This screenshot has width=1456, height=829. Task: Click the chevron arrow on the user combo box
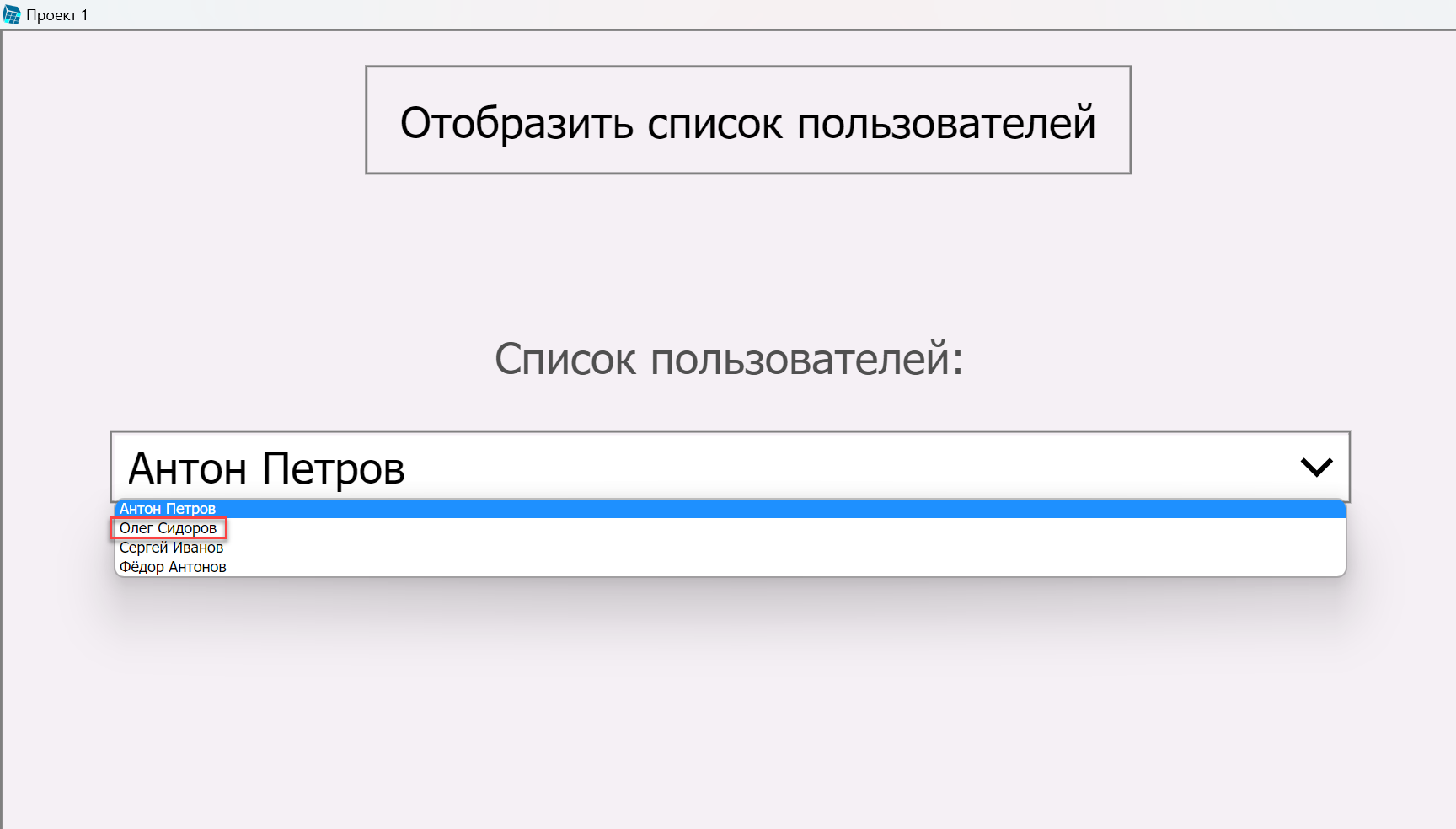pos(1317,467)
